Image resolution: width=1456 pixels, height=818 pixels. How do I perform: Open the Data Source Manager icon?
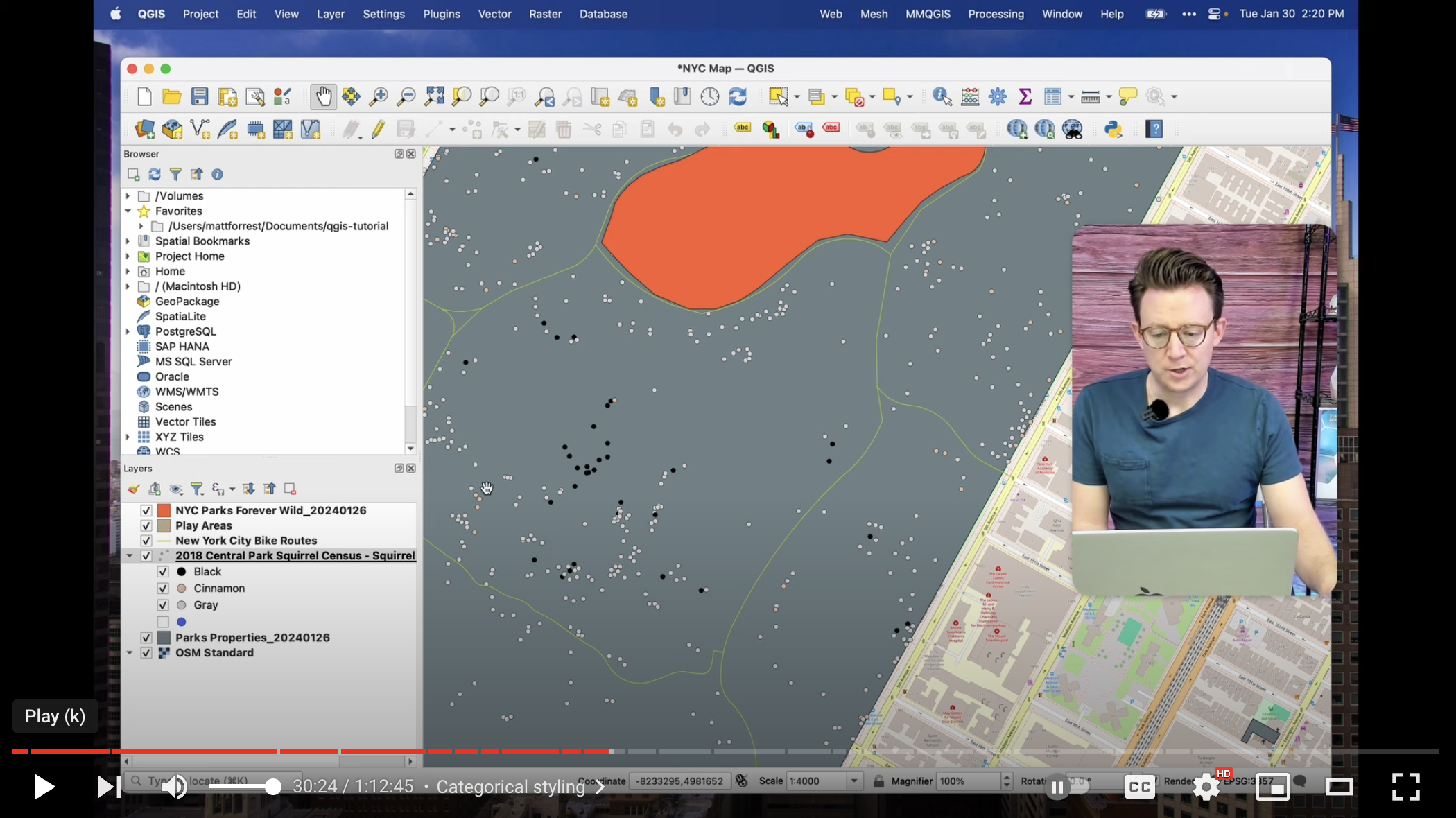point(144,129)
